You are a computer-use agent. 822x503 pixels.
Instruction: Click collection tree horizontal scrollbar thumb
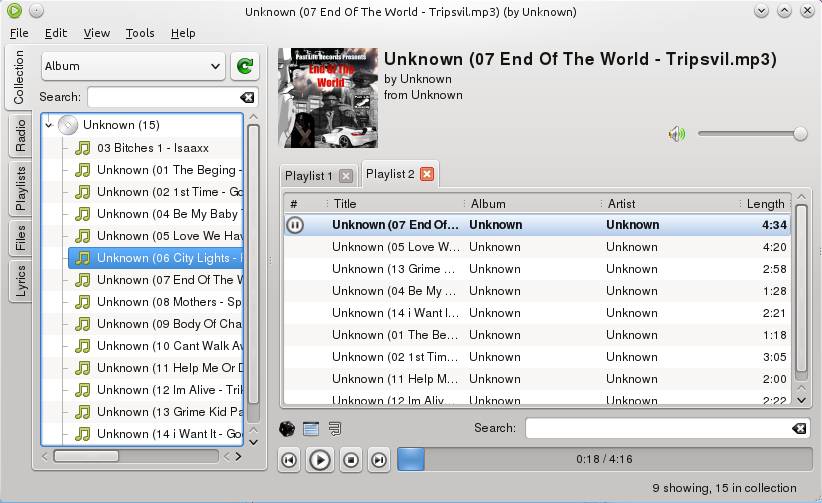pyautogui.click(x=86, y=456)
